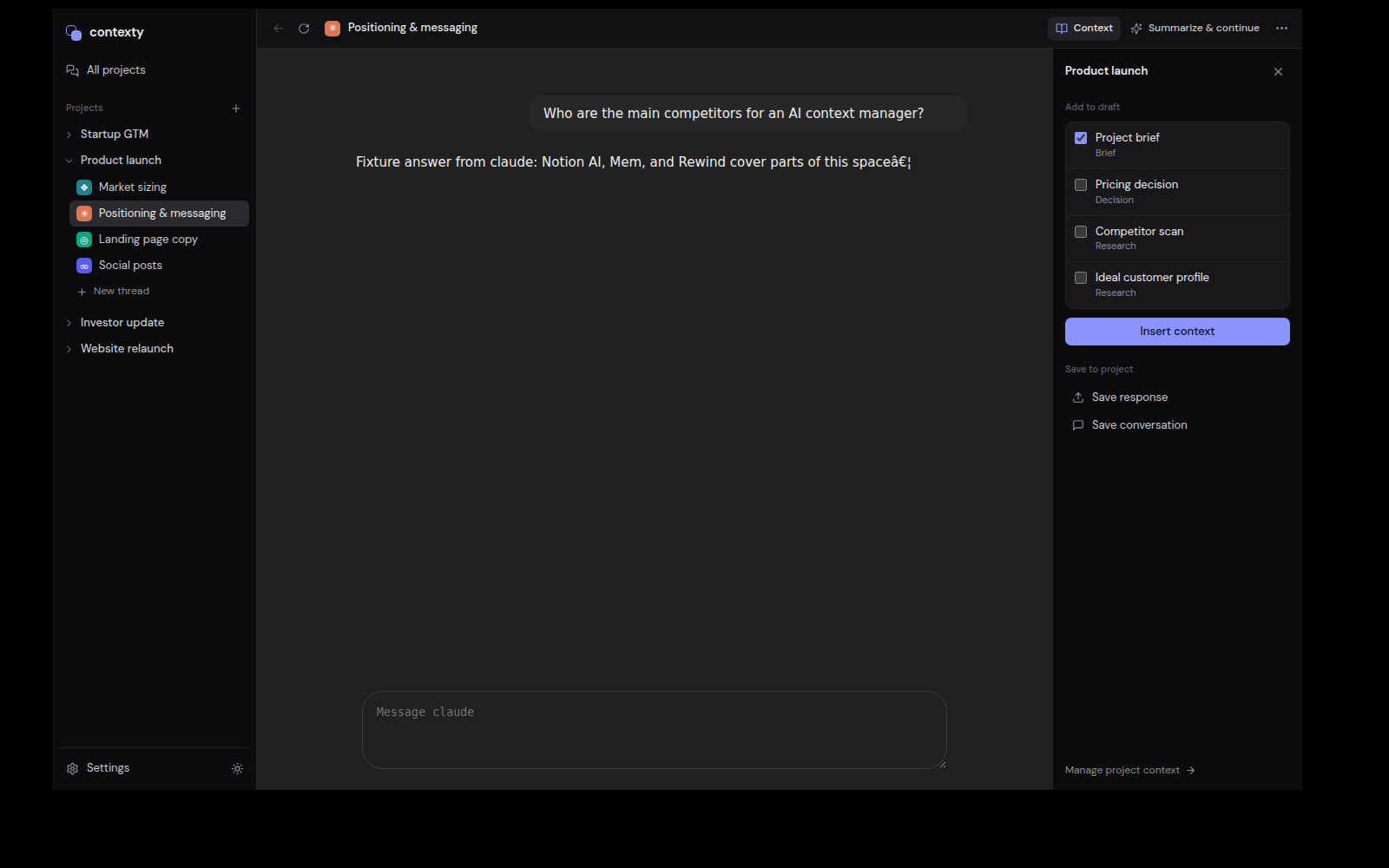Image resolution: width=1389 pixels, height=868 pixels.
Task: Click the Save conversation label
Action: coord(1139,425)
